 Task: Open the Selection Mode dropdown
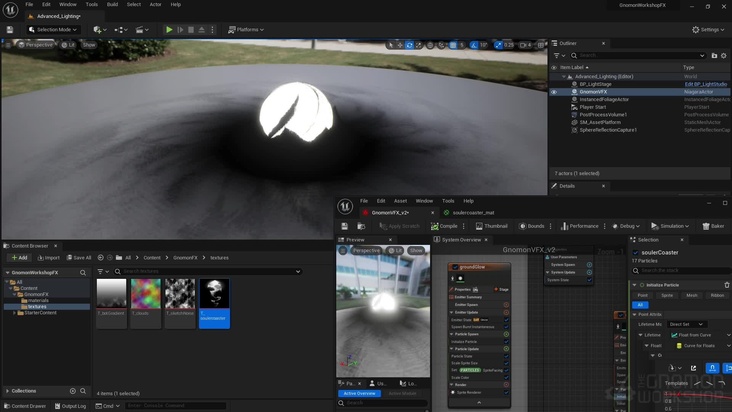tap(55, 30)
